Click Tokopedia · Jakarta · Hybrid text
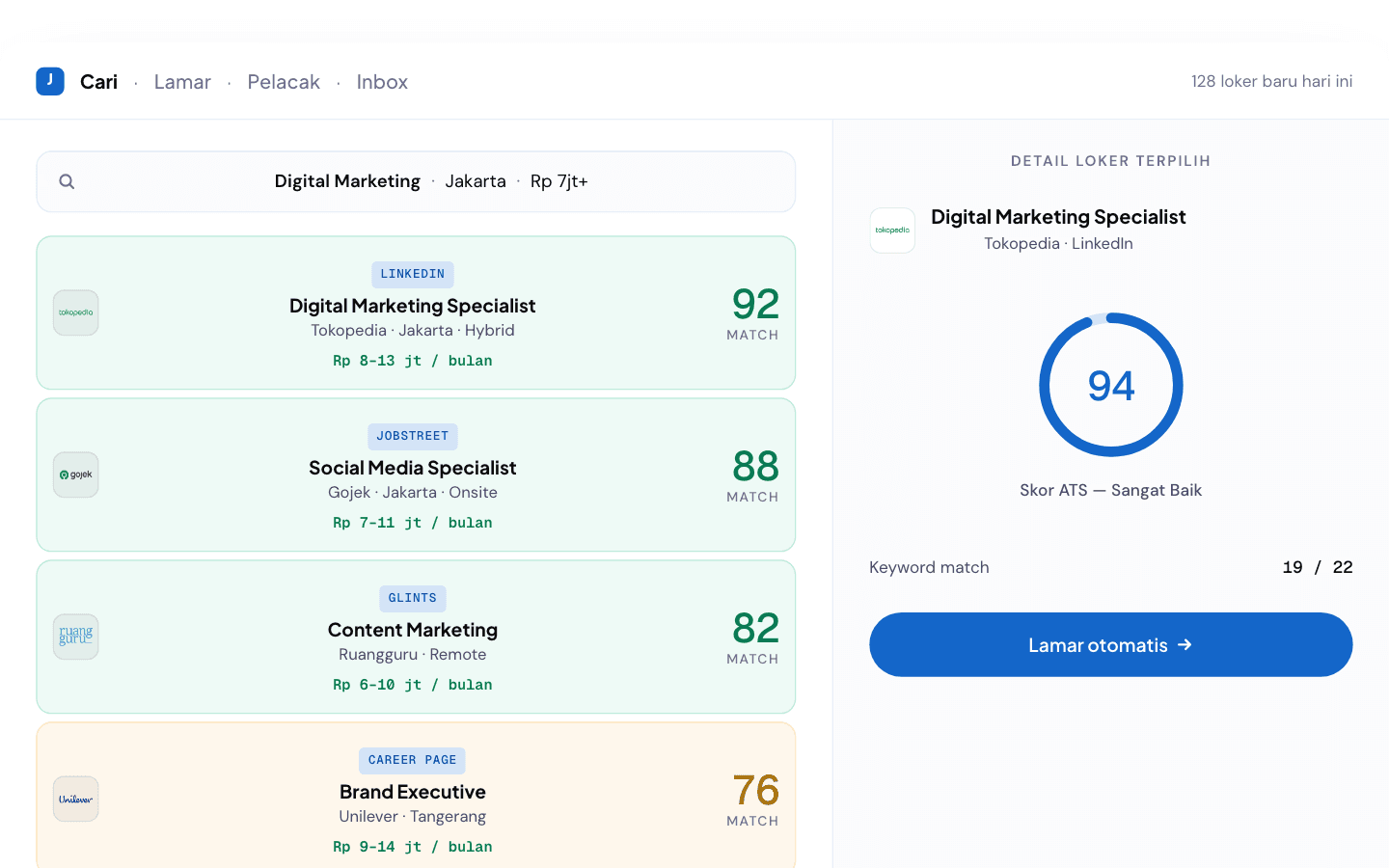1389x868 pixels. click(413, 330)
